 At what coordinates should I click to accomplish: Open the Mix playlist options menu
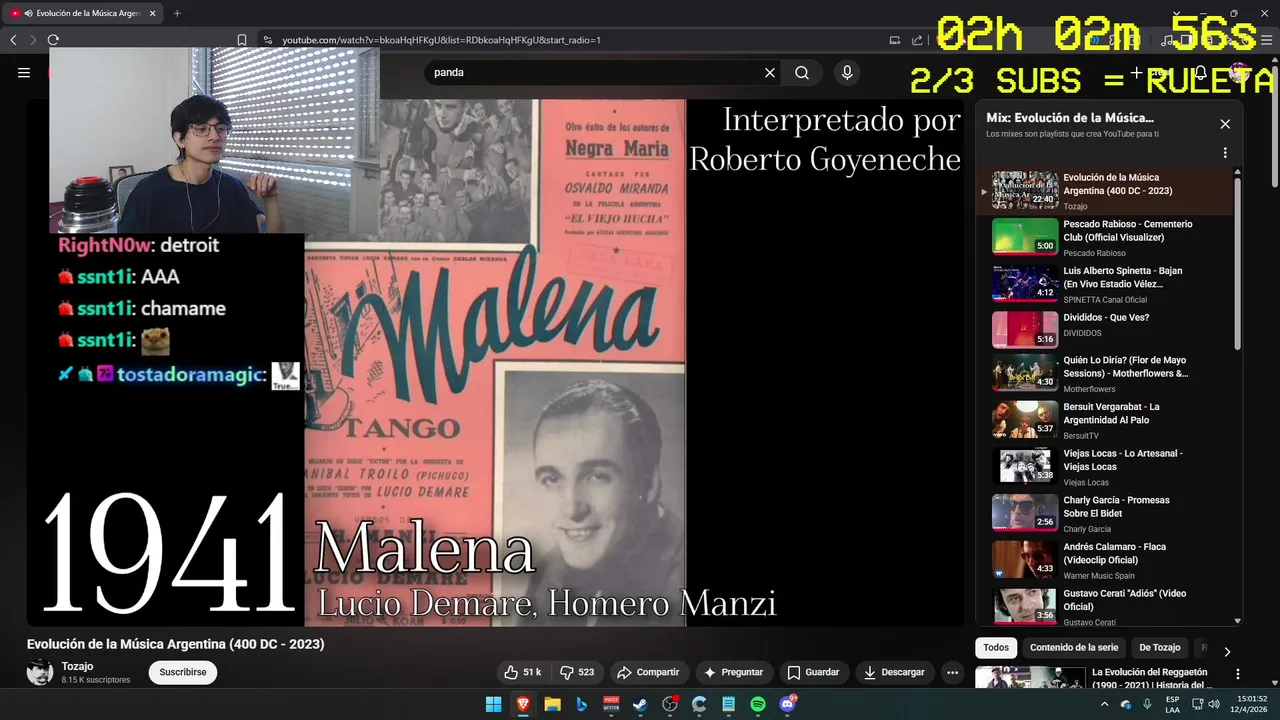coord(1225,153)
